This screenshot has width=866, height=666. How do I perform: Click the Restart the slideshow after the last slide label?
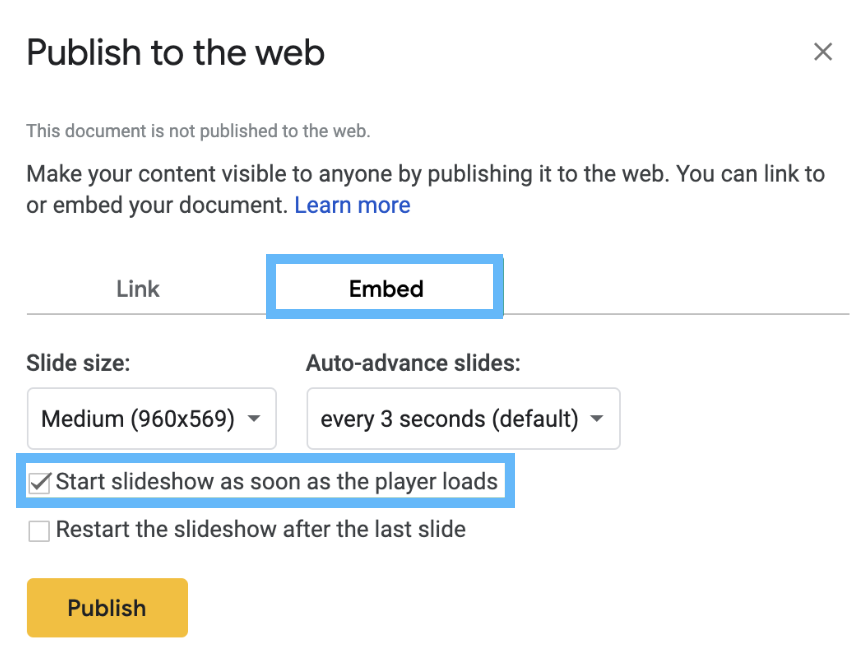261,529
